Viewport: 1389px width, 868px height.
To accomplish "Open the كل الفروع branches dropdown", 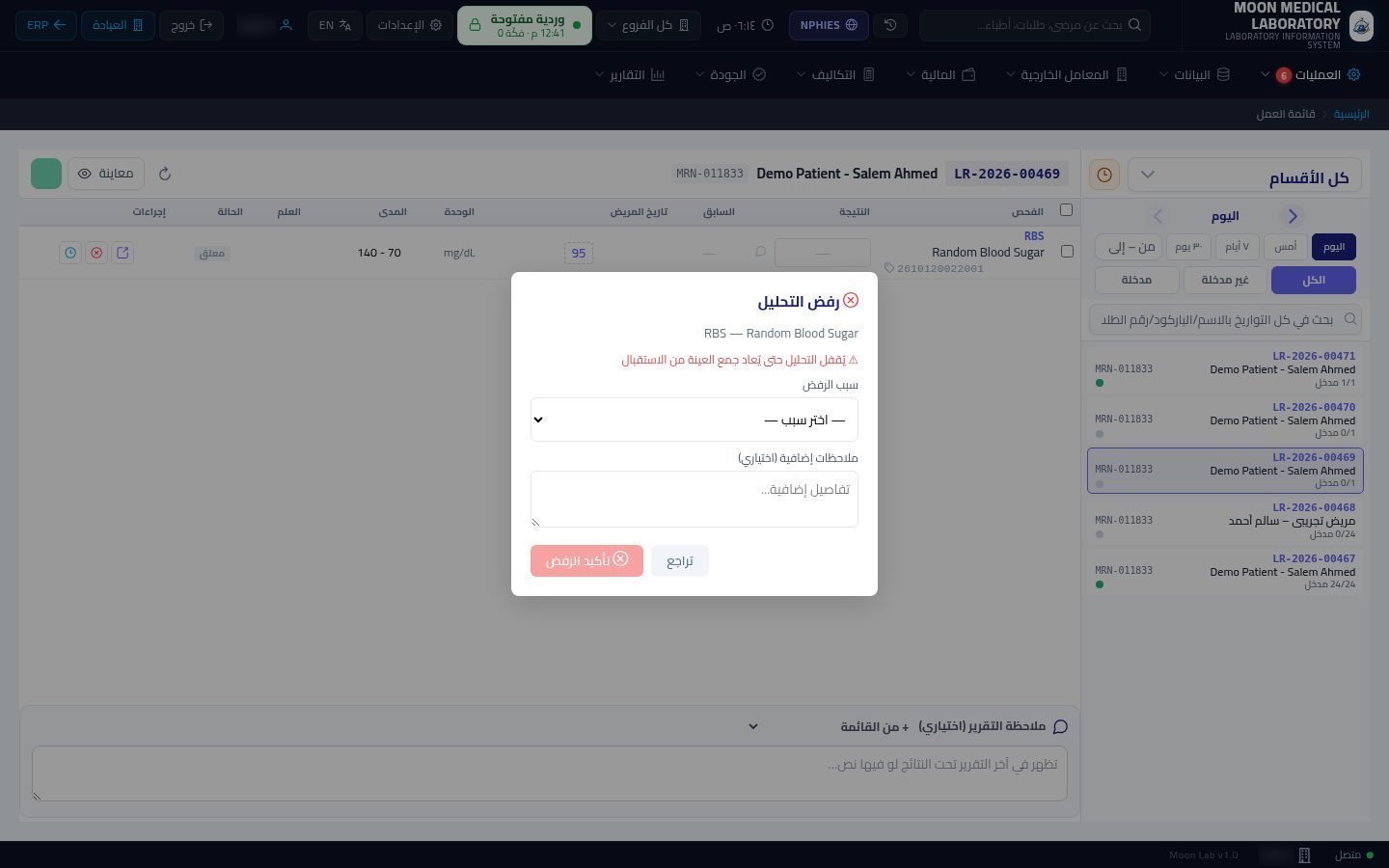I will click(648, 25).
